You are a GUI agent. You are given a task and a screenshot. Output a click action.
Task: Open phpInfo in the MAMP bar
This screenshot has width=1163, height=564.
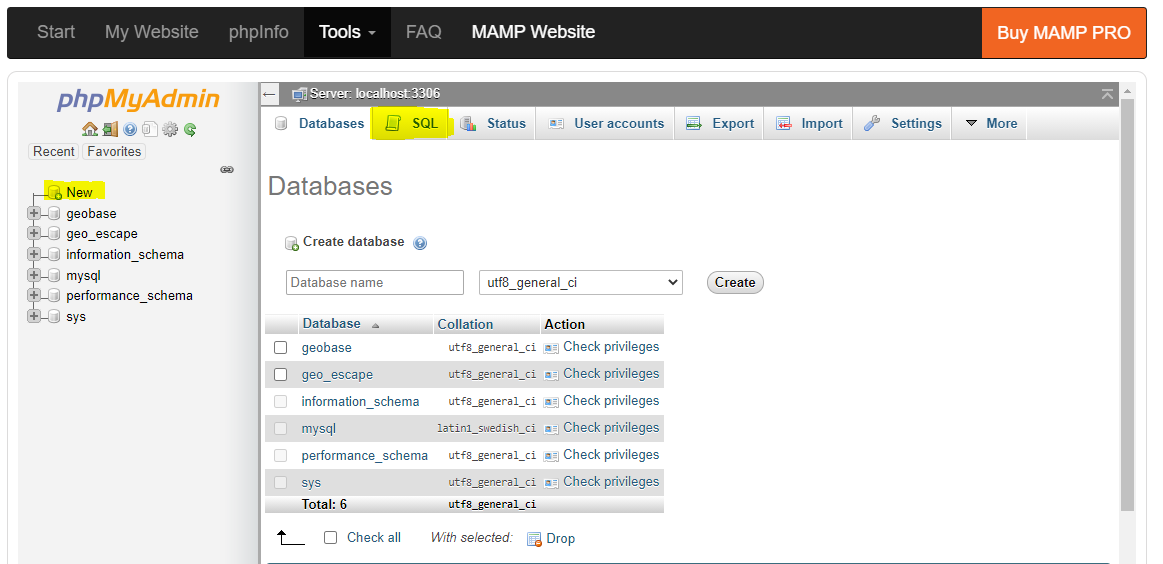259,33
